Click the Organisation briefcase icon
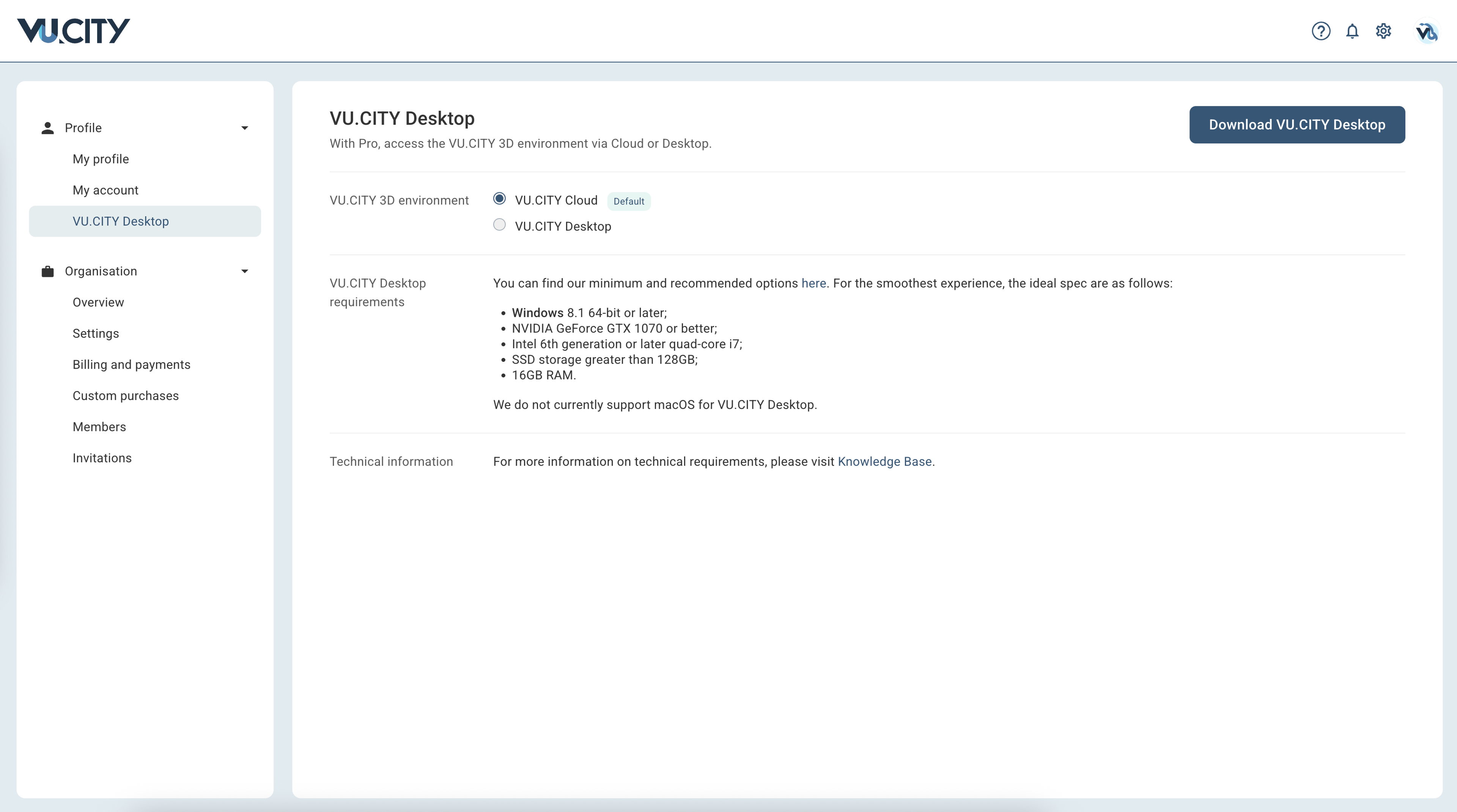Image resolution: width=1457 pixels, height=812 pixels. (47, 272)
